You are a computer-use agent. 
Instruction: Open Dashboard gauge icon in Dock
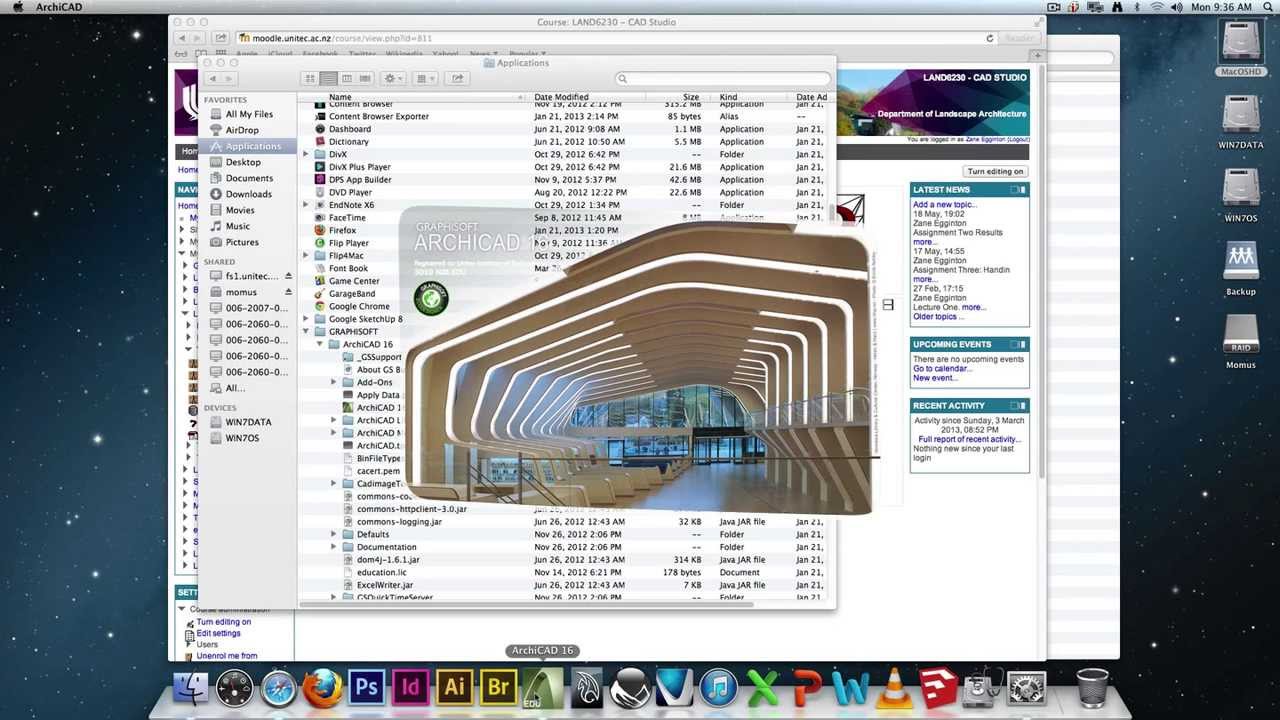tap(235, 688)
